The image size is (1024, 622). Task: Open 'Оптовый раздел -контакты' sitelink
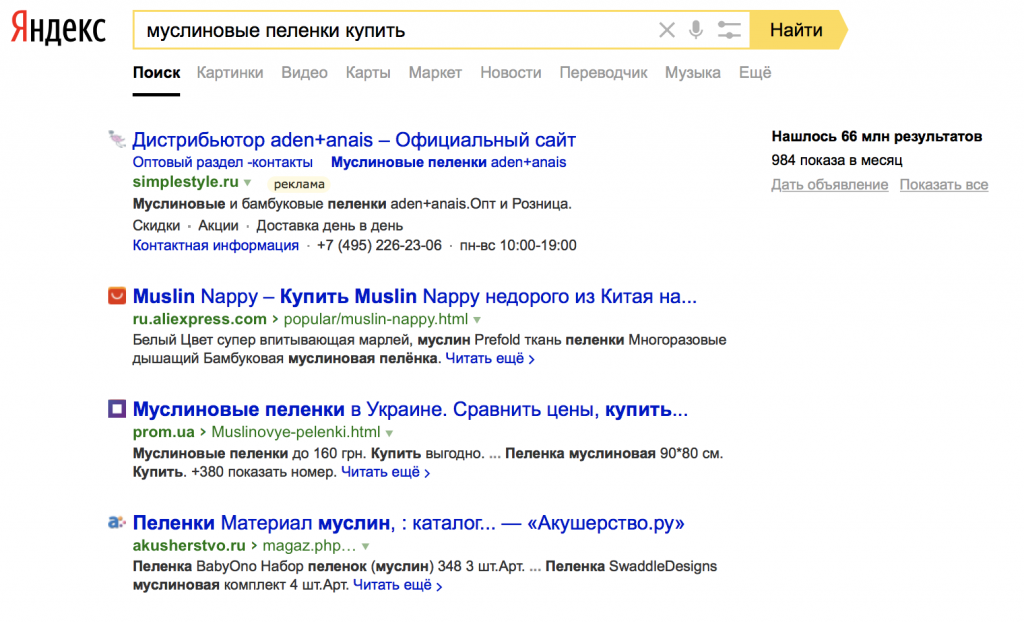tap(223, 162)
